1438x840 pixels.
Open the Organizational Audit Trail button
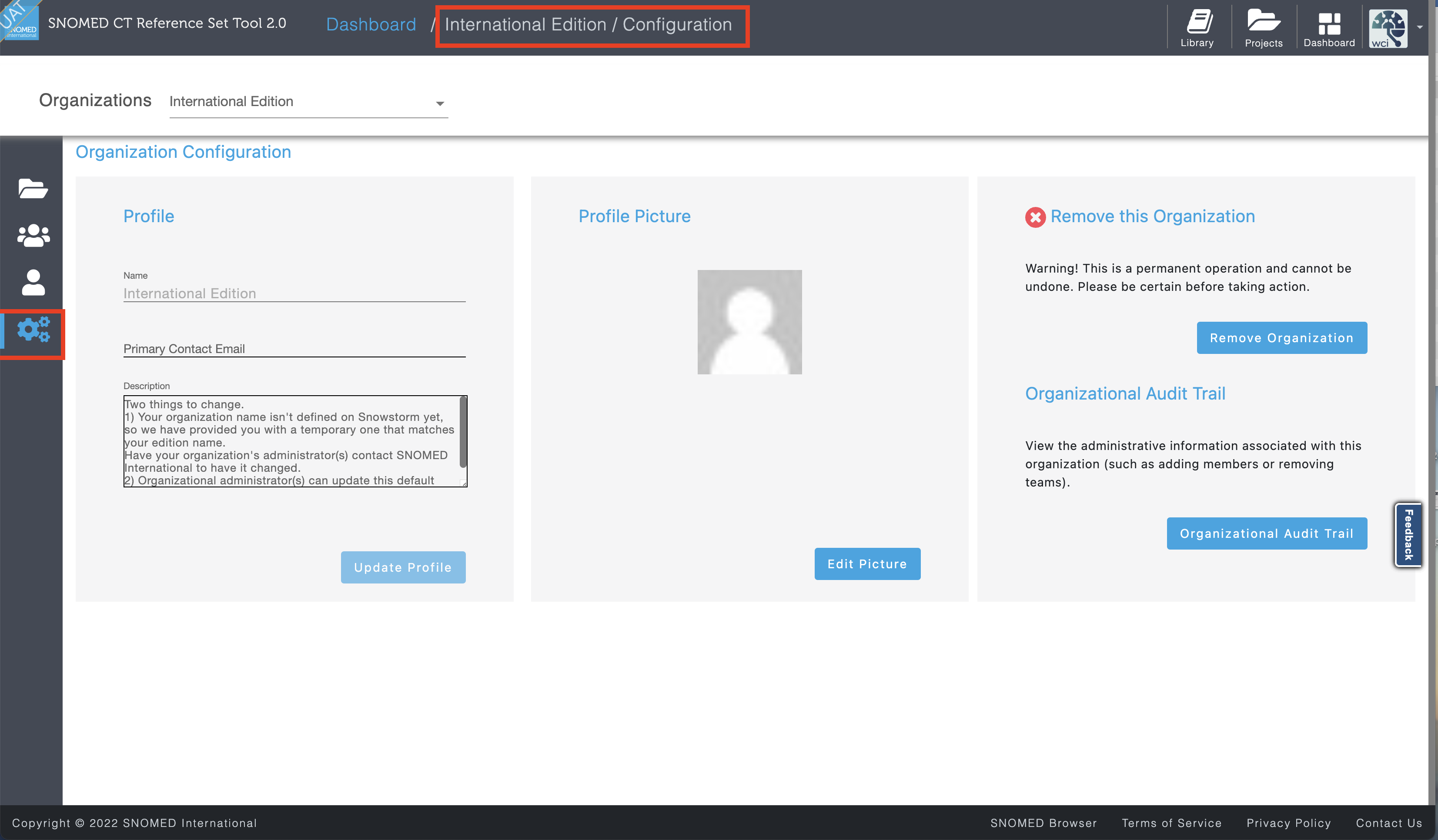point(1267,533)
